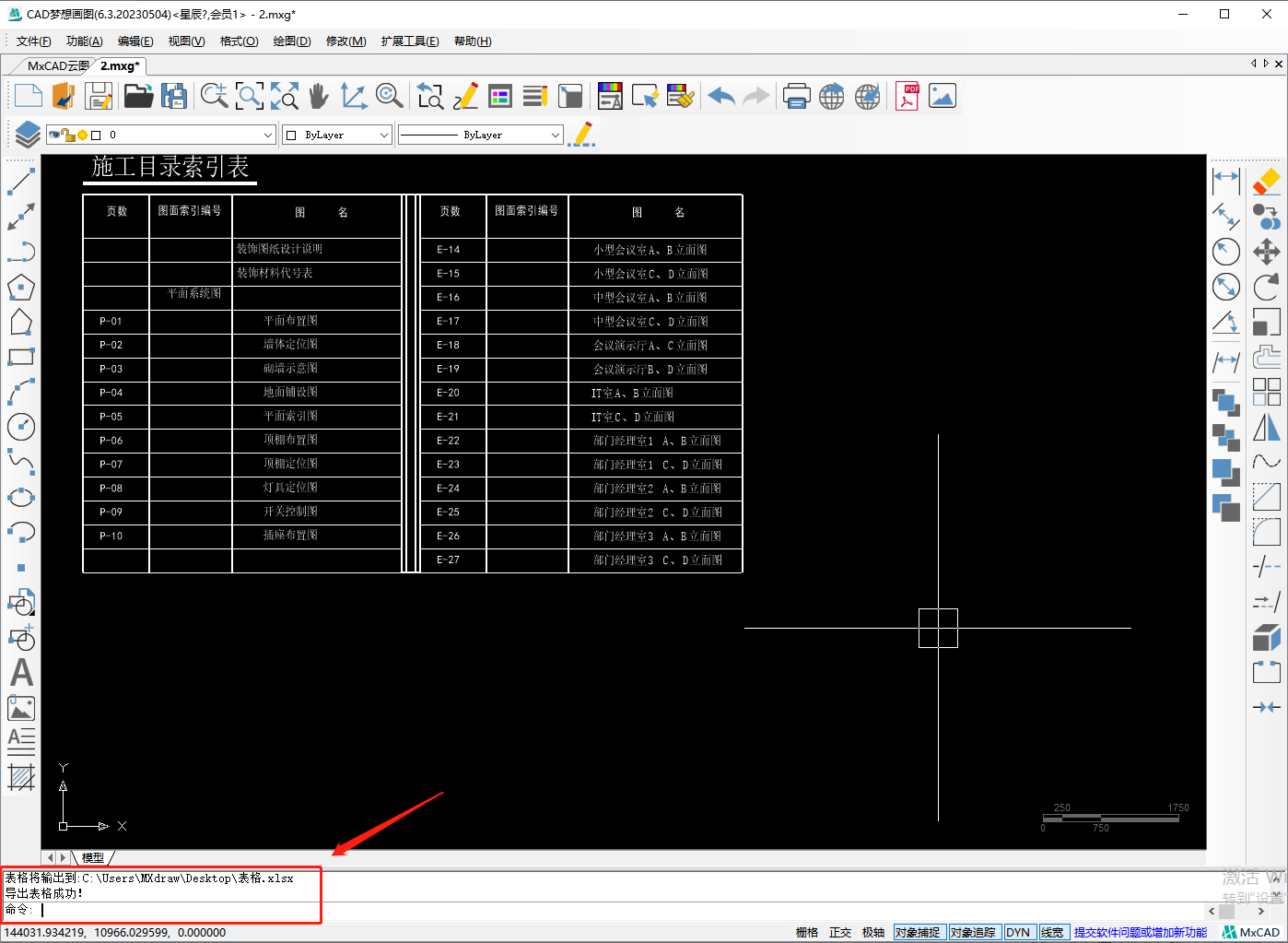Click table cell 平面布置图

click(290, 321)
